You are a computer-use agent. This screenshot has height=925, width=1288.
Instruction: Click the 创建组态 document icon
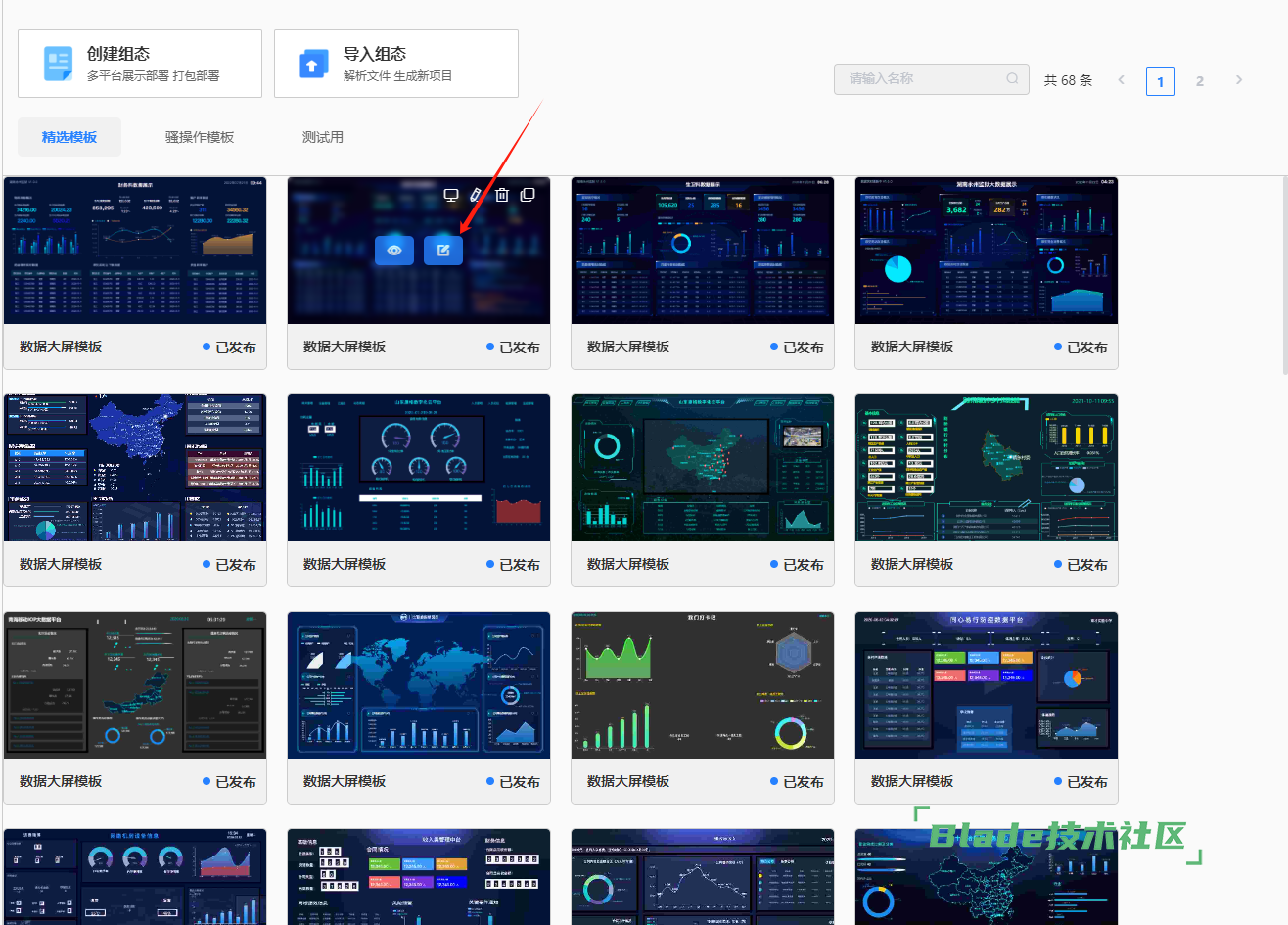pos(59,64)
